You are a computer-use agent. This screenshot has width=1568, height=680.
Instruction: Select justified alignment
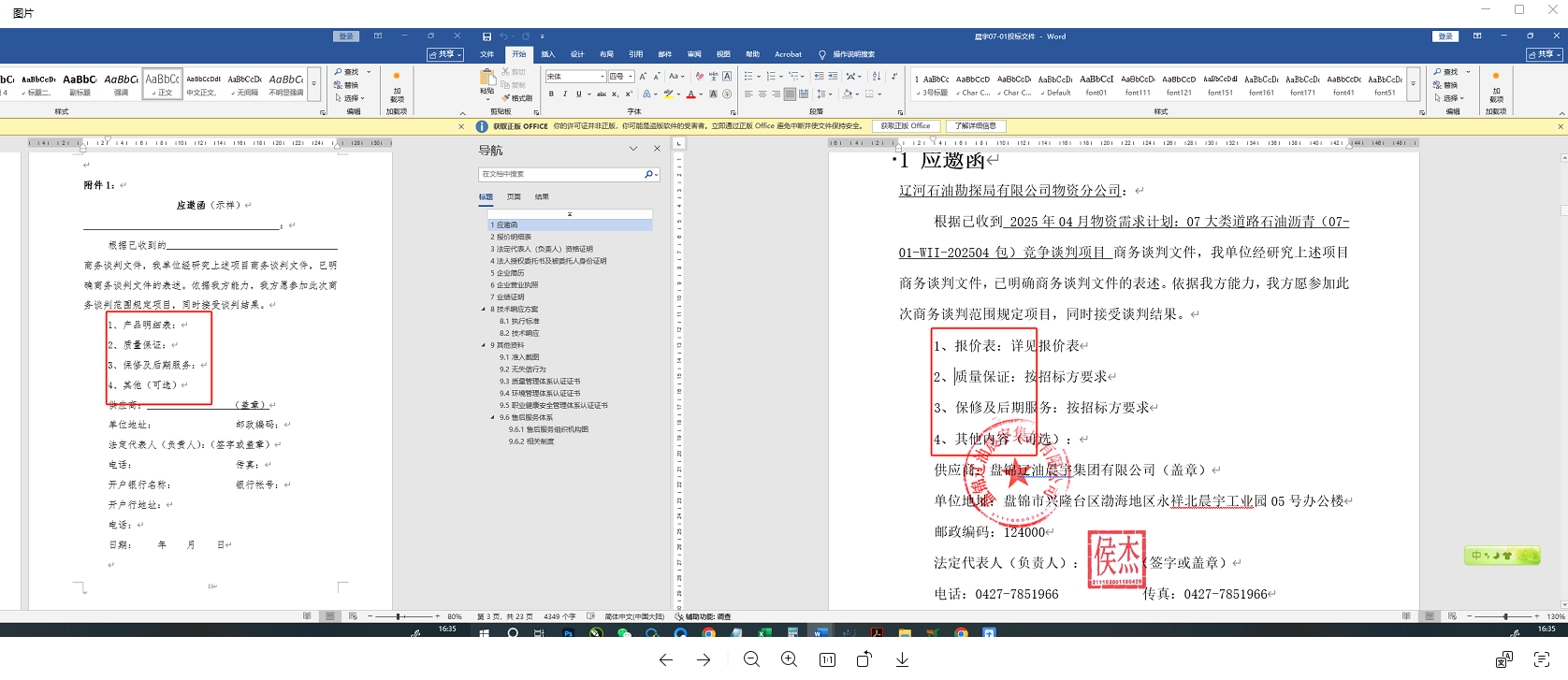790,94
